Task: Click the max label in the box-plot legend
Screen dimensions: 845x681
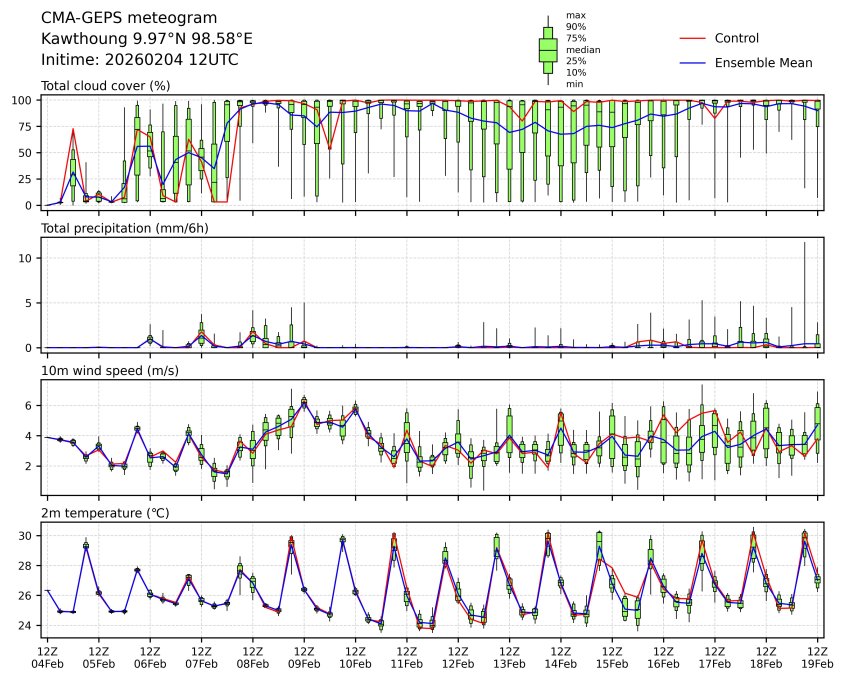Action: (573, 15)
